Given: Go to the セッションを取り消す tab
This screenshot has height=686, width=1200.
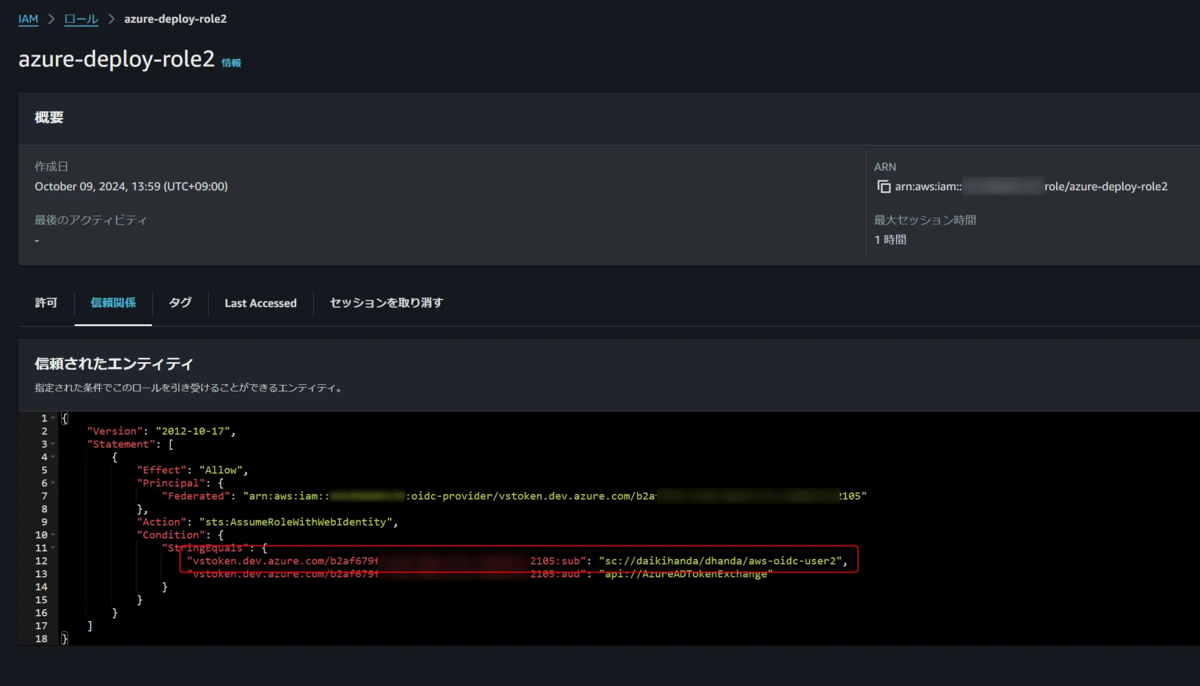Looking at the screenshot, I should tap(386, 303).
